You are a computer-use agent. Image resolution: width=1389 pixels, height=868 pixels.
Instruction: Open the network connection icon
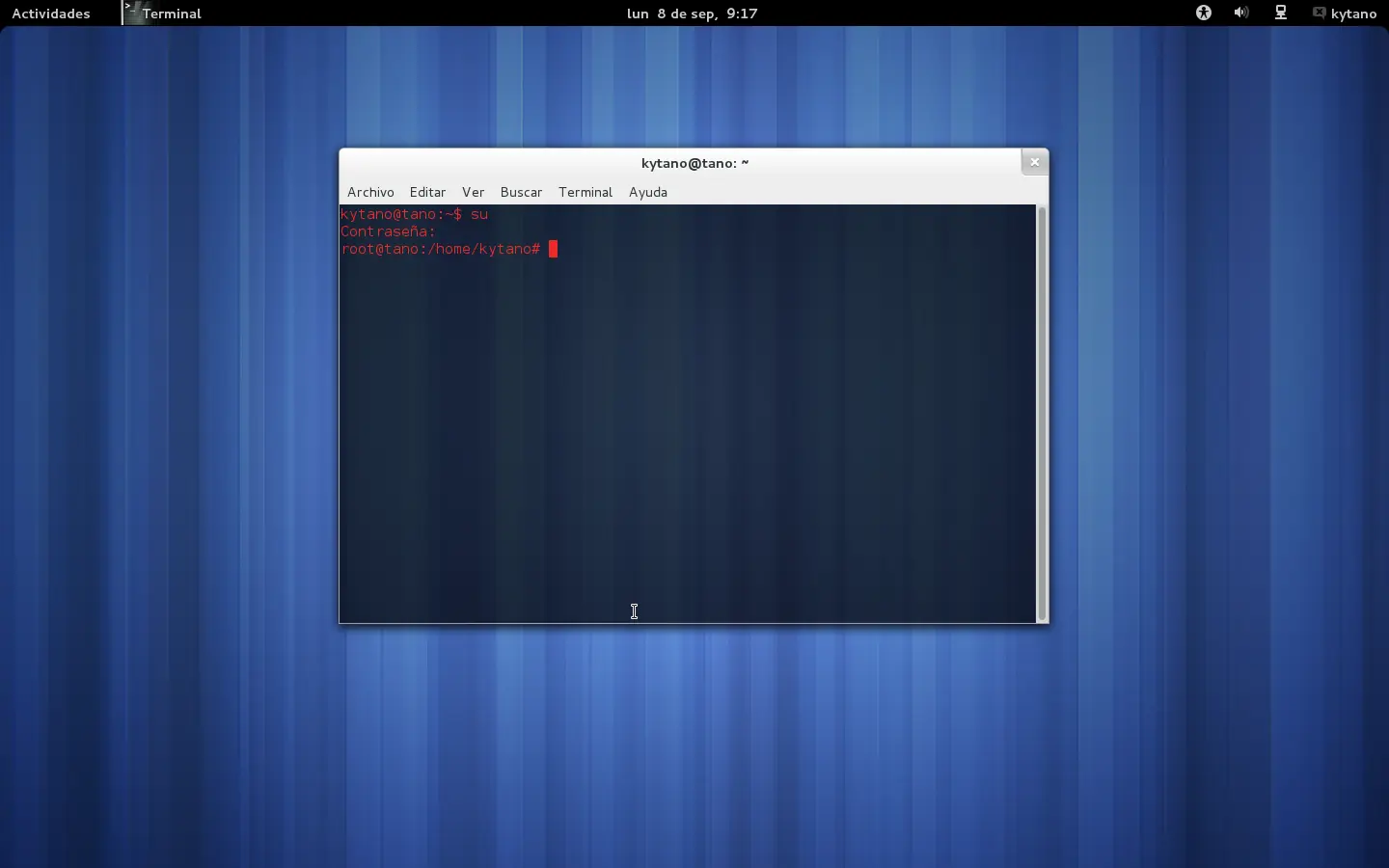[x=1281, y=13]
